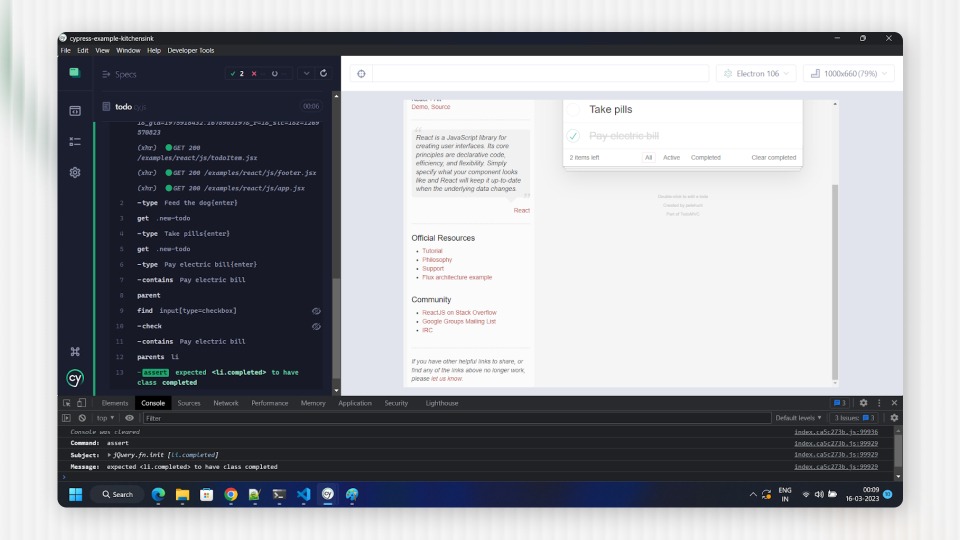This screenshot has width=960, height=540.
Task: Click the keyboard shortcuts command icon
Action: (75, 351)
